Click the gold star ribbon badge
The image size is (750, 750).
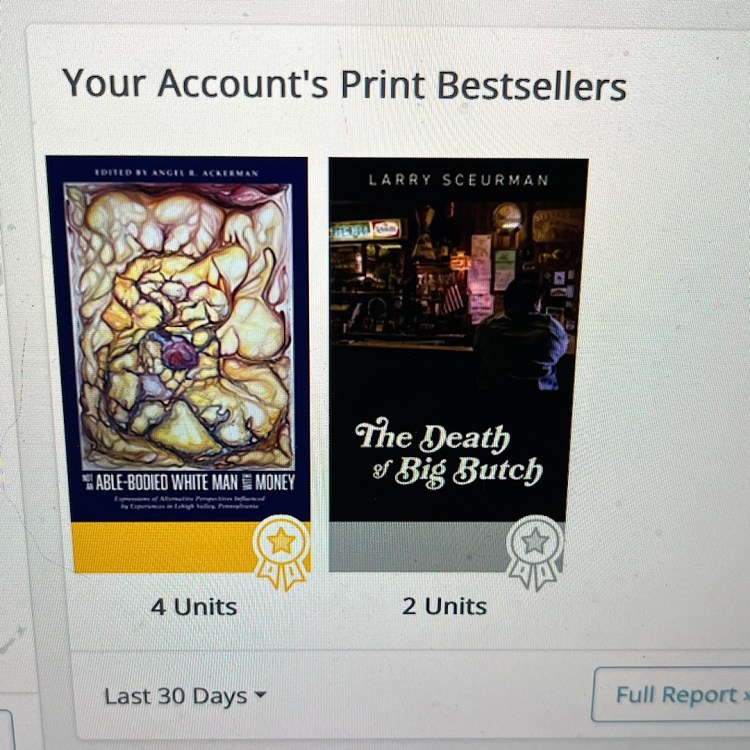pos(282,553)
